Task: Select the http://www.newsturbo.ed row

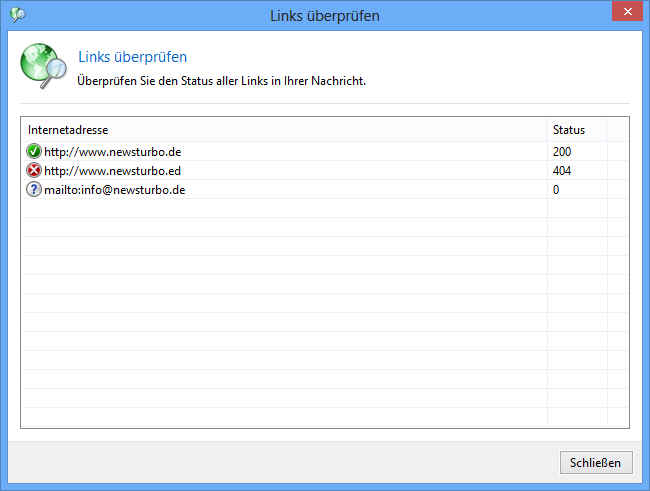Action: (325, 170)
